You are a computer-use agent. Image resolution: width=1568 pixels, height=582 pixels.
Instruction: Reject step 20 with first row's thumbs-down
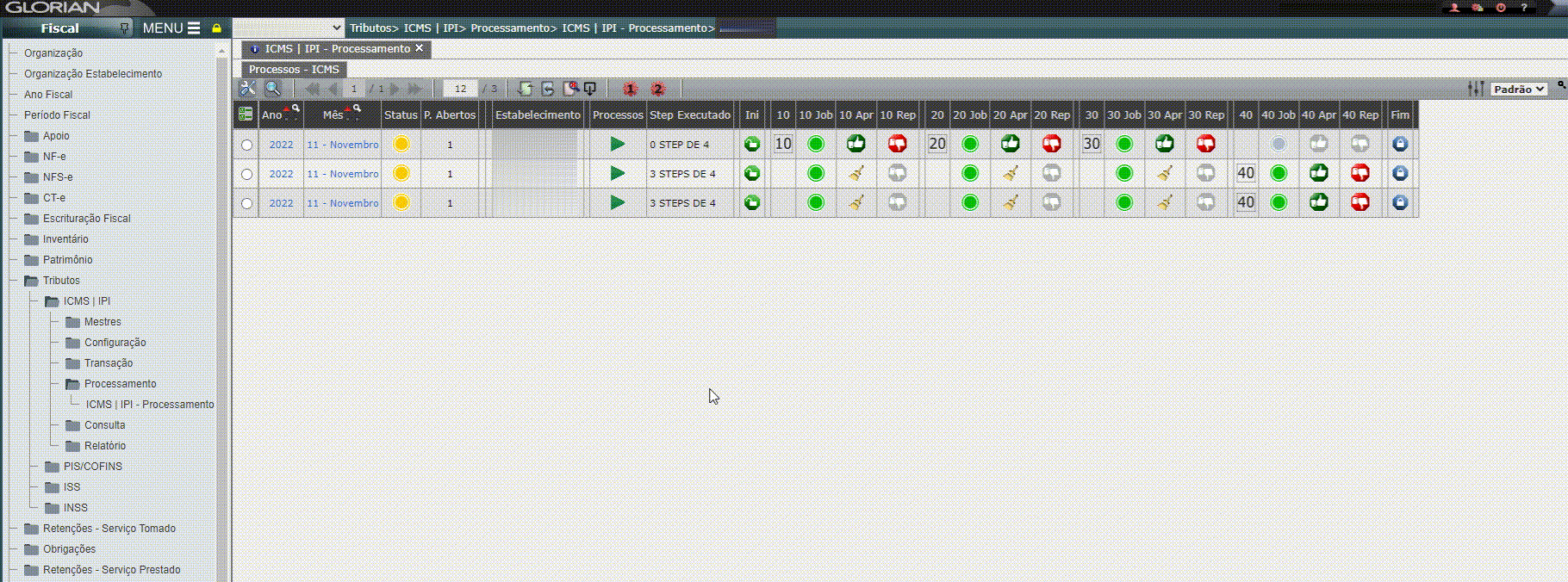[x=1051, y=144]
